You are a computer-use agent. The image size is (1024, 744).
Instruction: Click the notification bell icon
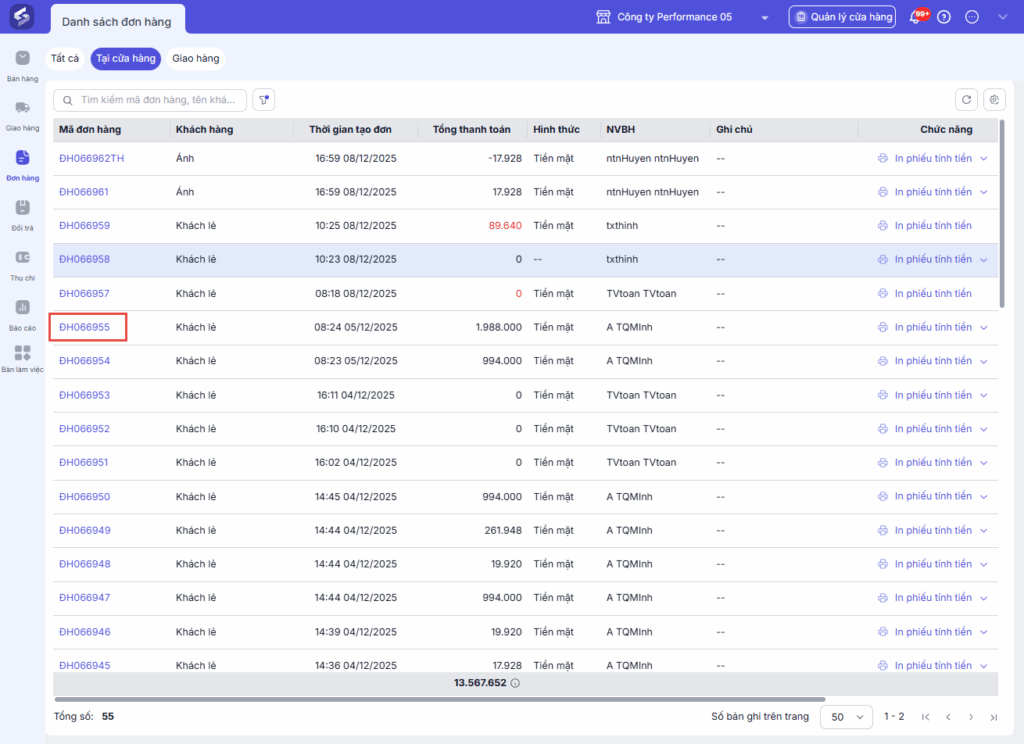point(915,18)
